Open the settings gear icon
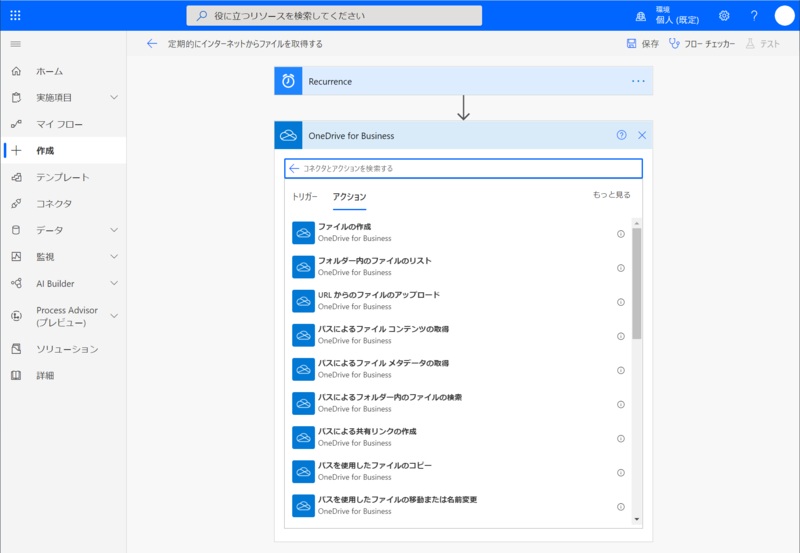800x553 pixels. pos(724,16)
